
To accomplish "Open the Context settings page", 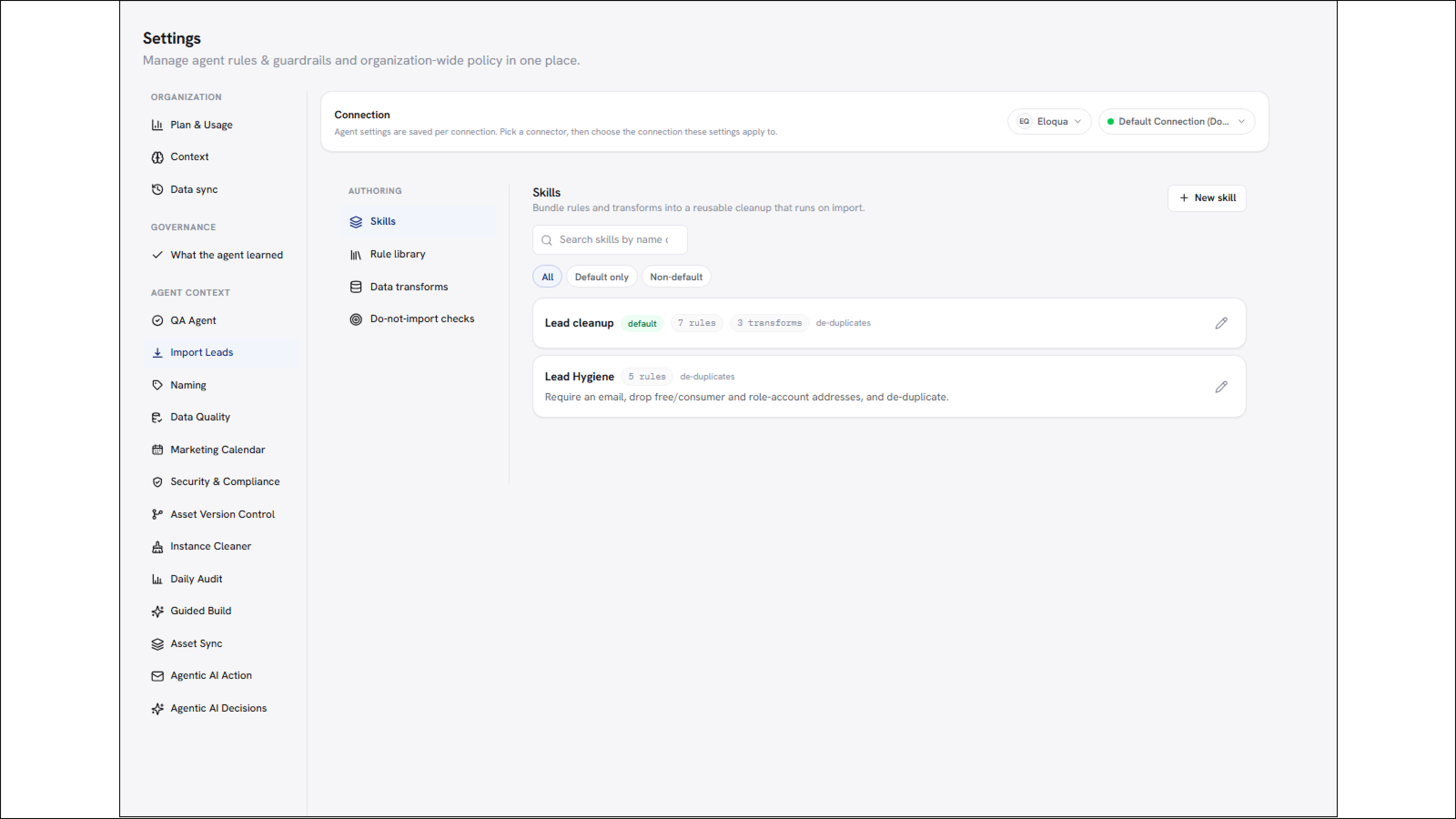I will [221, 157].
